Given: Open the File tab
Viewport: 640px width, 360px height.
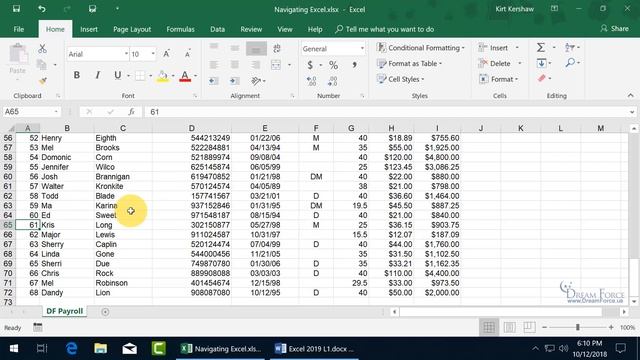Looking at the screenshot, I should [x=19, y=29].
